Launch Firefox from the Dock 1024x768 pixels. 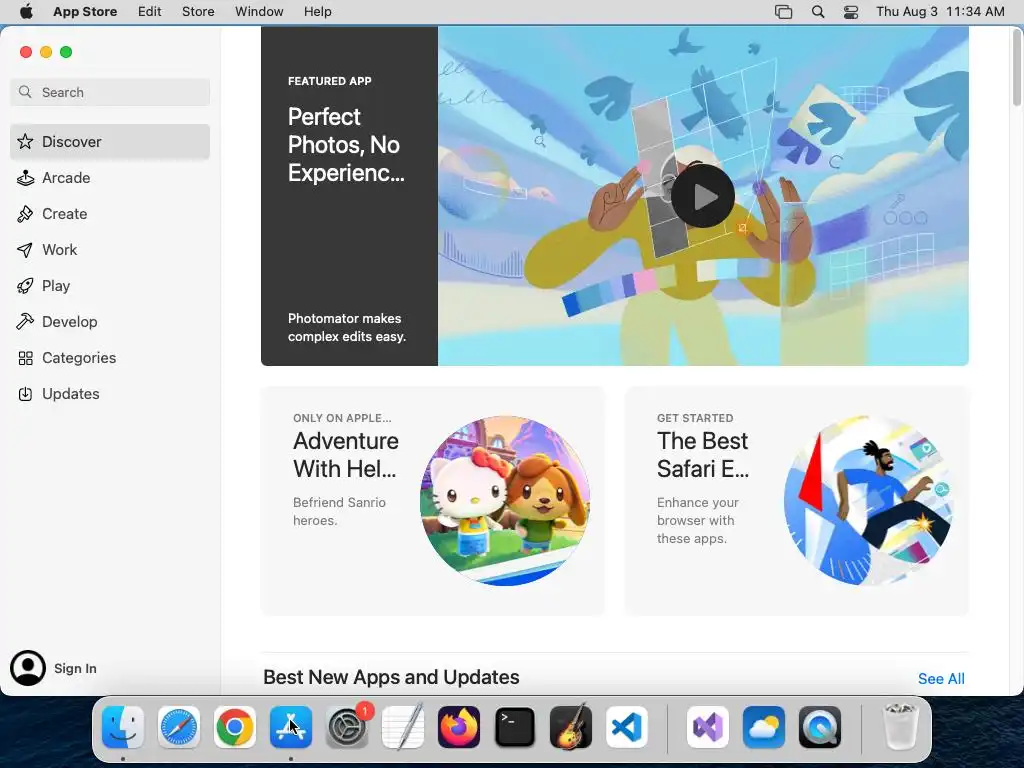click(459, 727)
